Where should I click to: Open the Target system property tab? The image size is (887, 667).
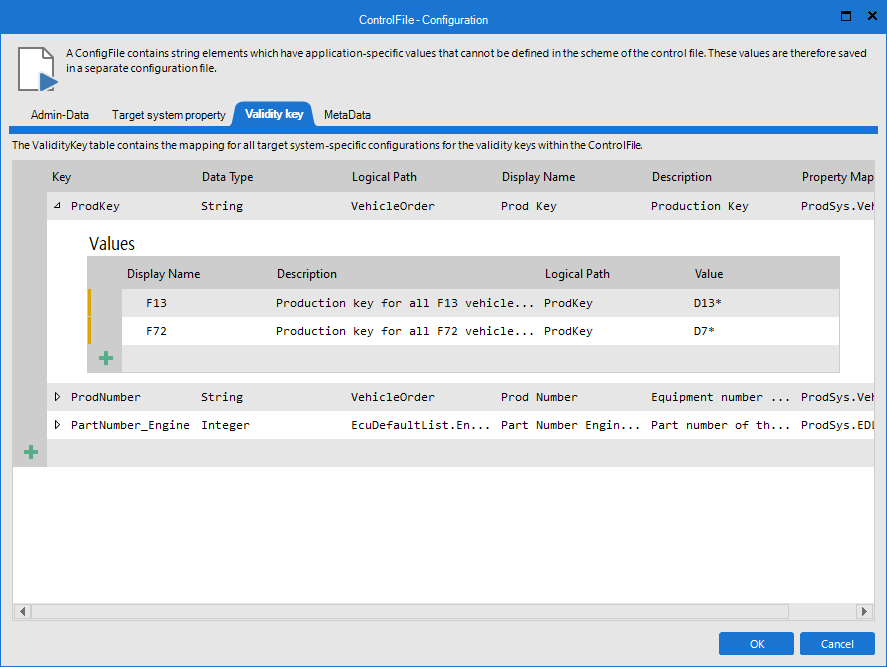click(x=168, y=115)
